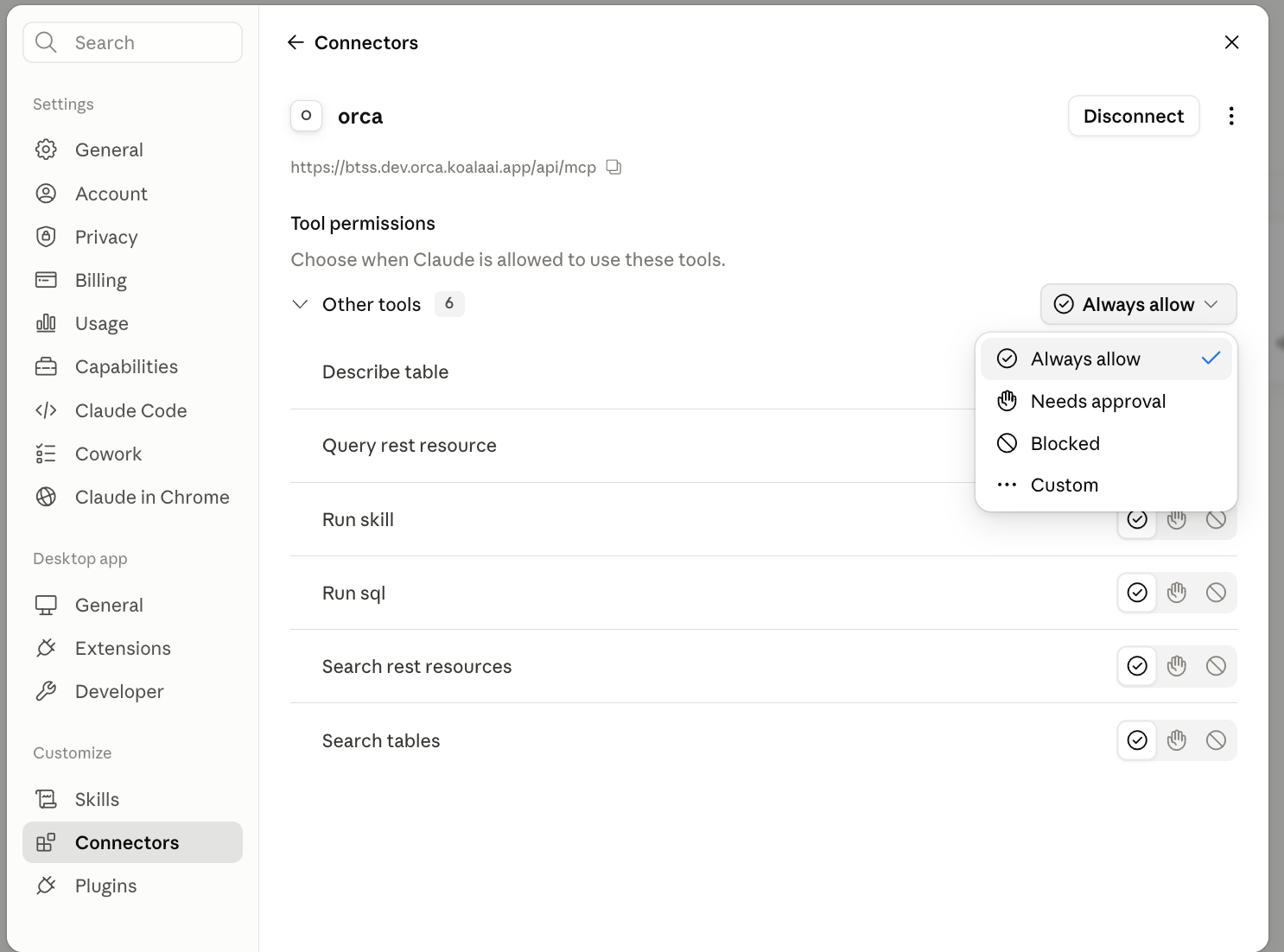Close the settings dialog

pos(1231,42)
